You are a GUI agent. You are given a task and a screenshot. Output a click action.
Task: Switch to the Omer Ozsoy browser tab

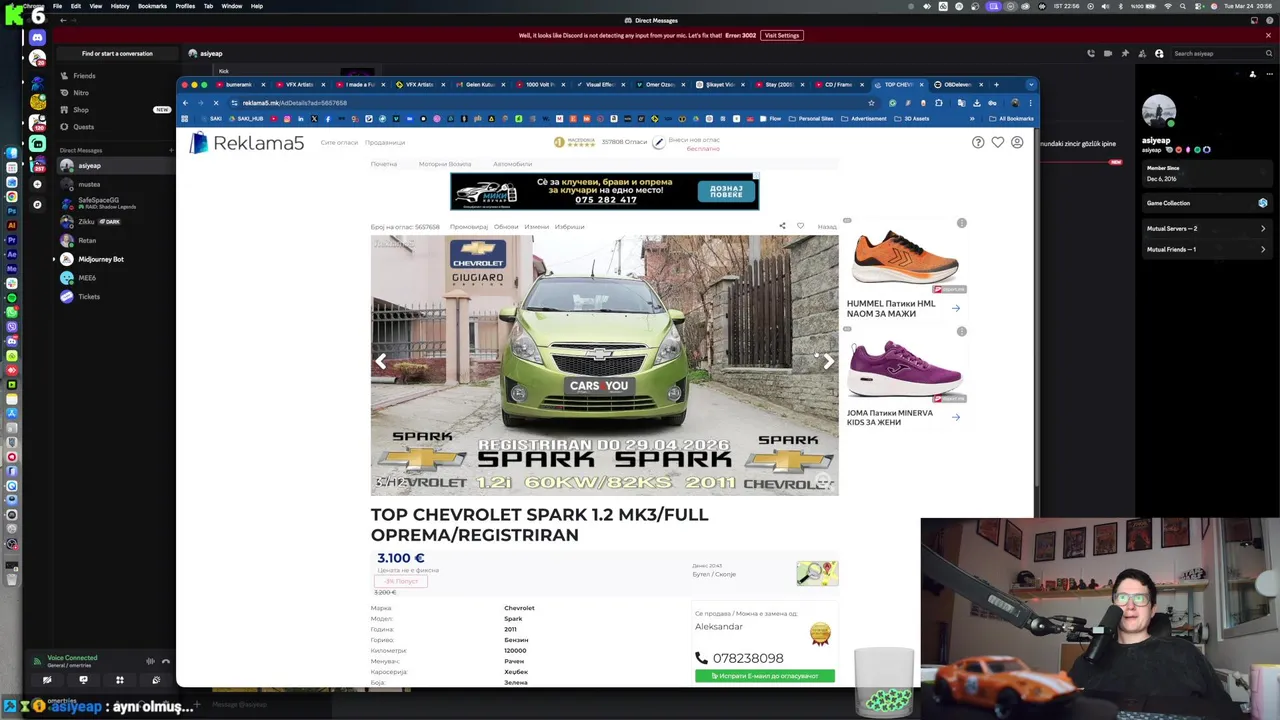click(660, 84)
